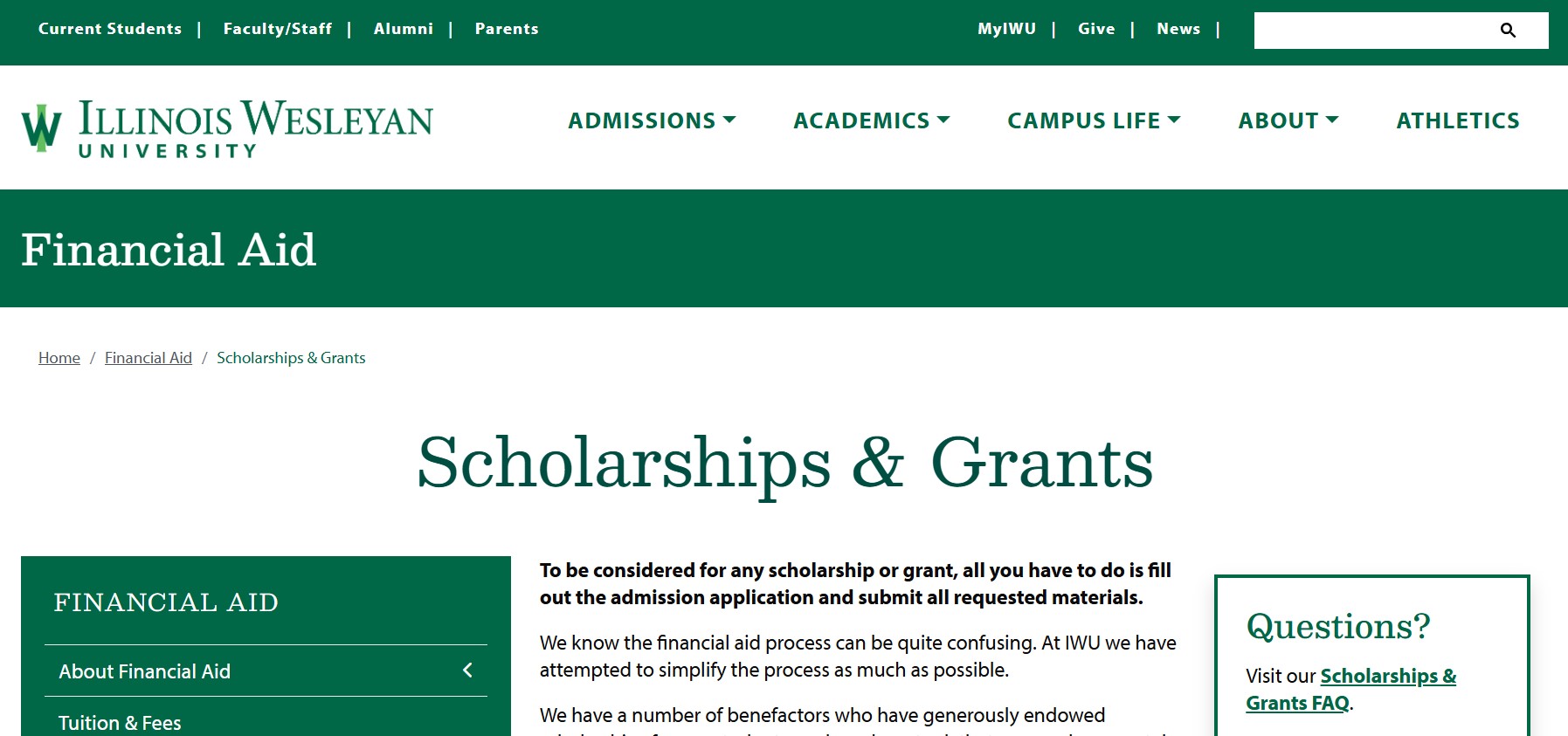
Task: Open the Current Students link
Action: pyautogui.click(x=110, y=29)
